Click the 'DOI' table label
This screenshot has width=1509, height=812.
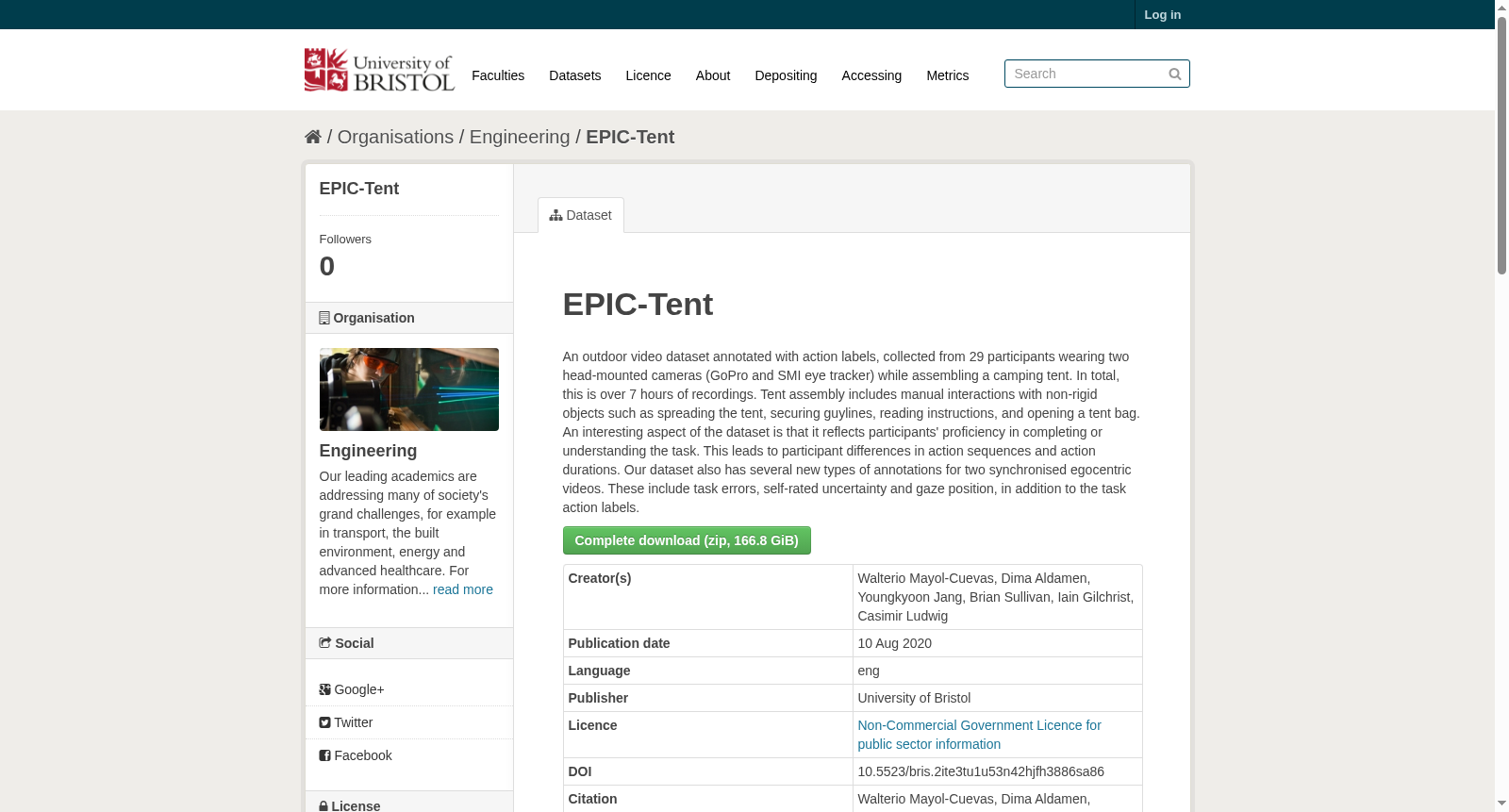pos(580,771)
